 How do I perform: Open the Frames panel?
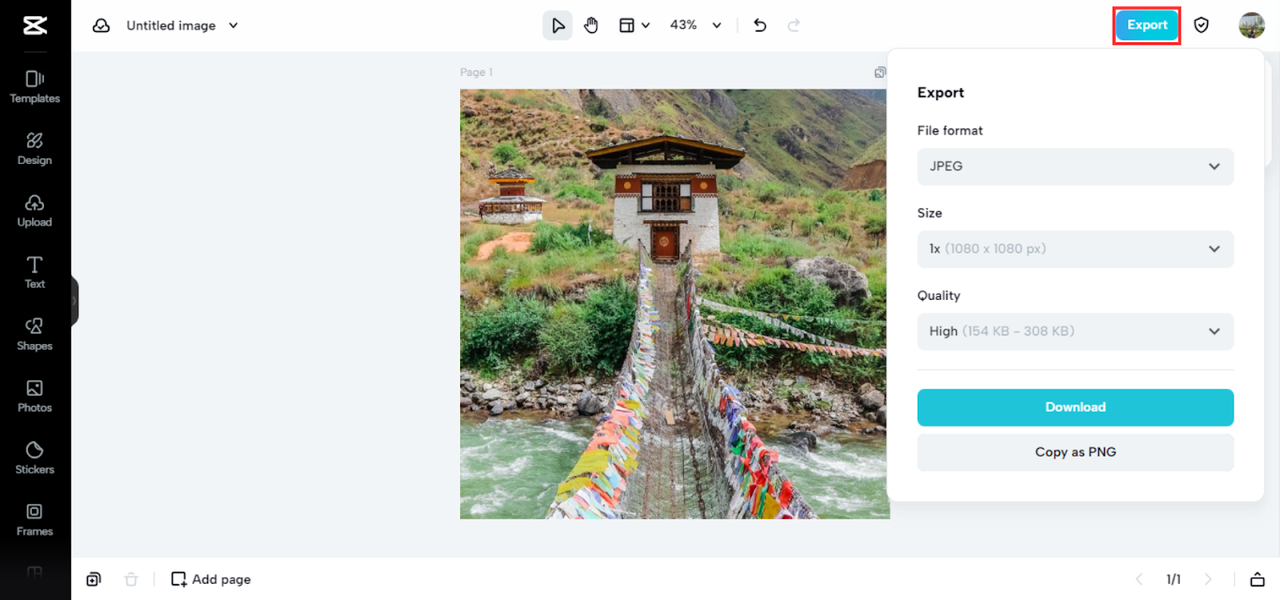[35, 520]
